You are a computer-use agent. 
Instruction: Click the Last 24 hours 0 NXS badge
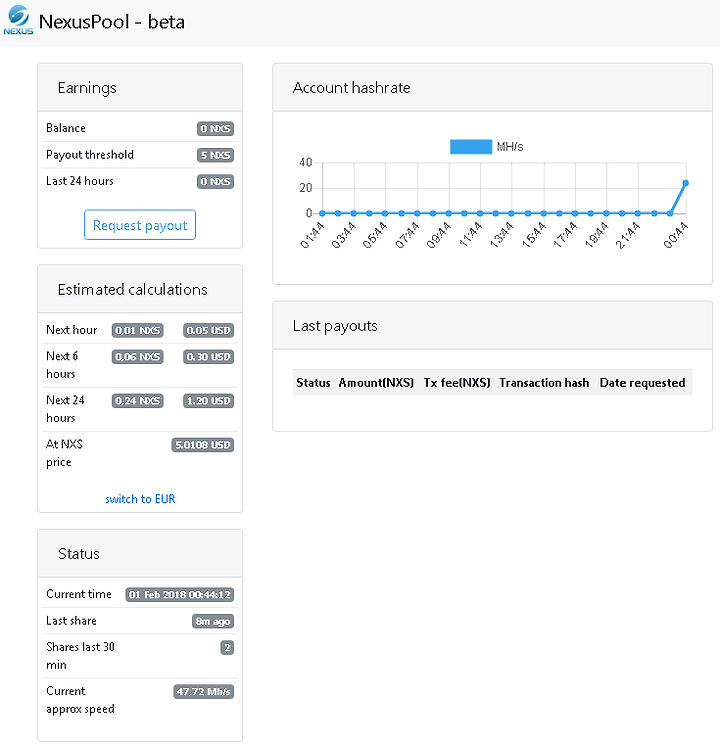click(215, 181)
